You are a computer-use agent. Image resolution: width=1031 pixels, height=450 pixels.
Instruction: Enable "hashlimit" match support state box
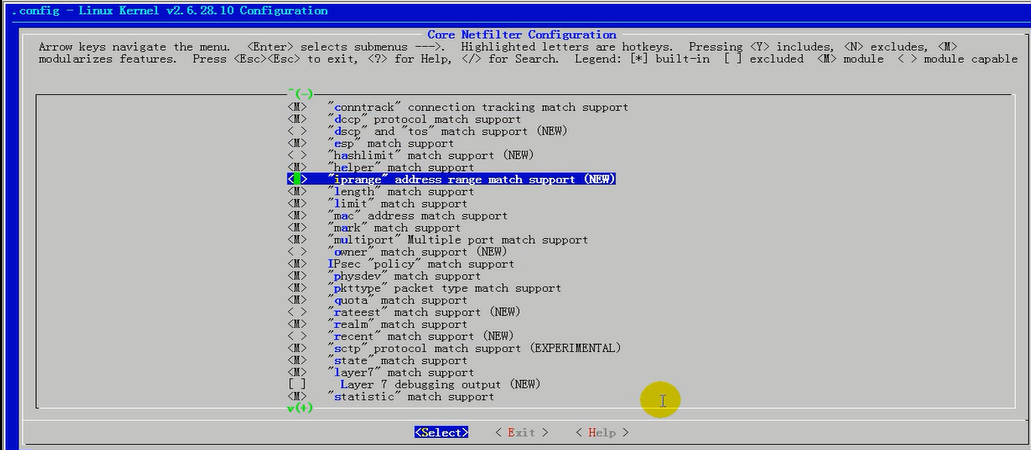click(x=297, y=155)
